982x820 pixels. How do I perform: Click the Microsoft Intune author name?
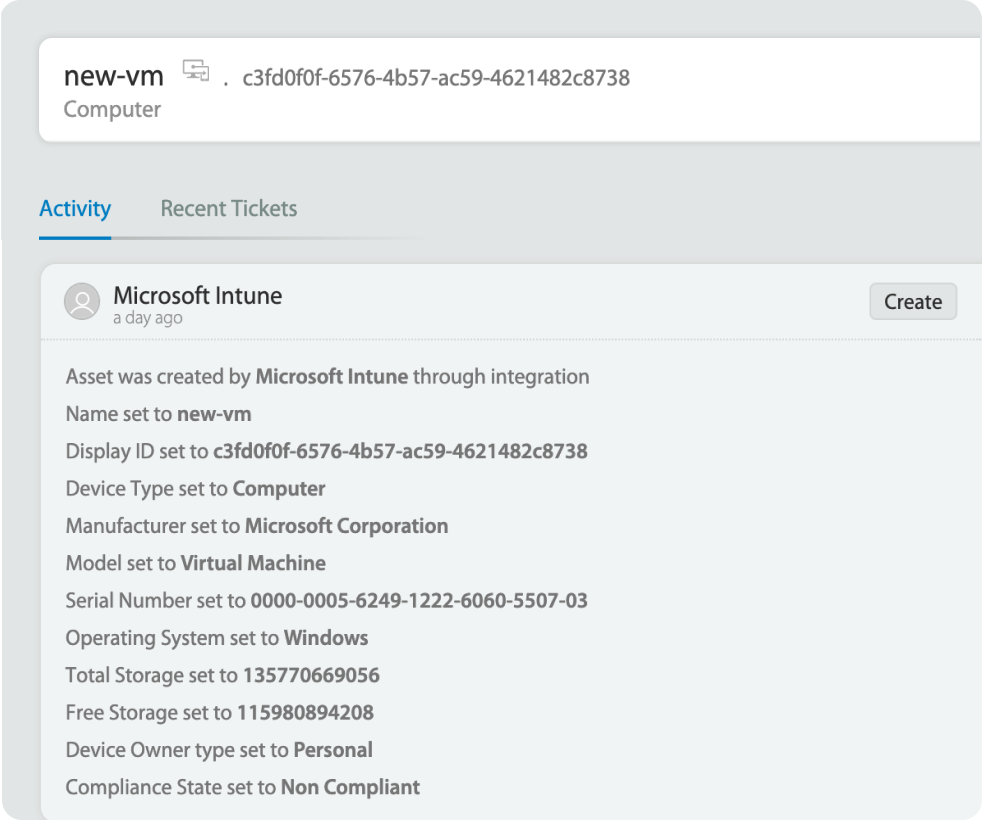pos(197,295)
